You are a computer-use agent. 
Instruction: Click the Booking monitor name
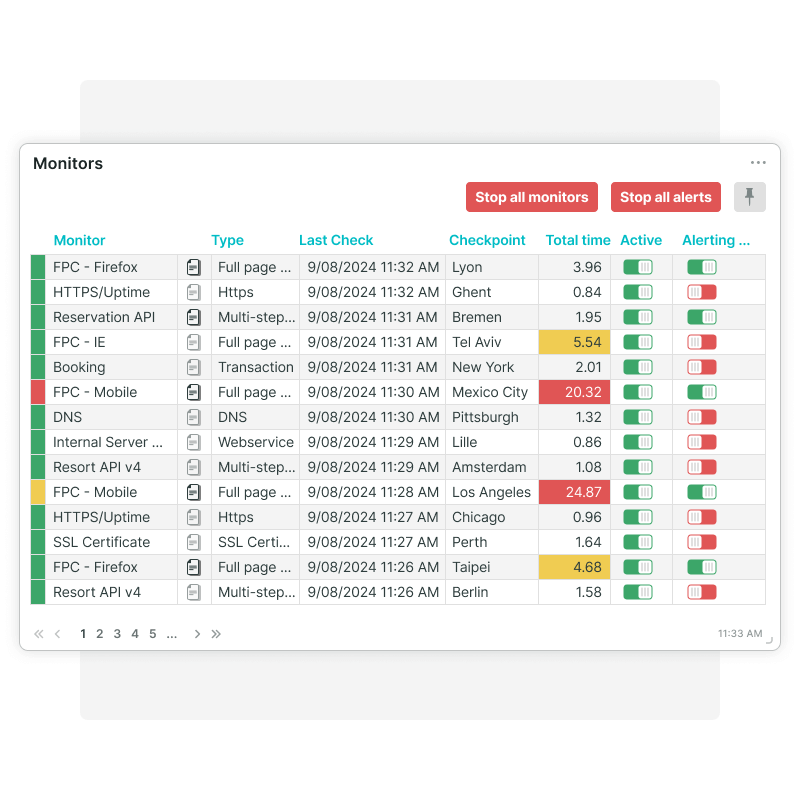79,367
